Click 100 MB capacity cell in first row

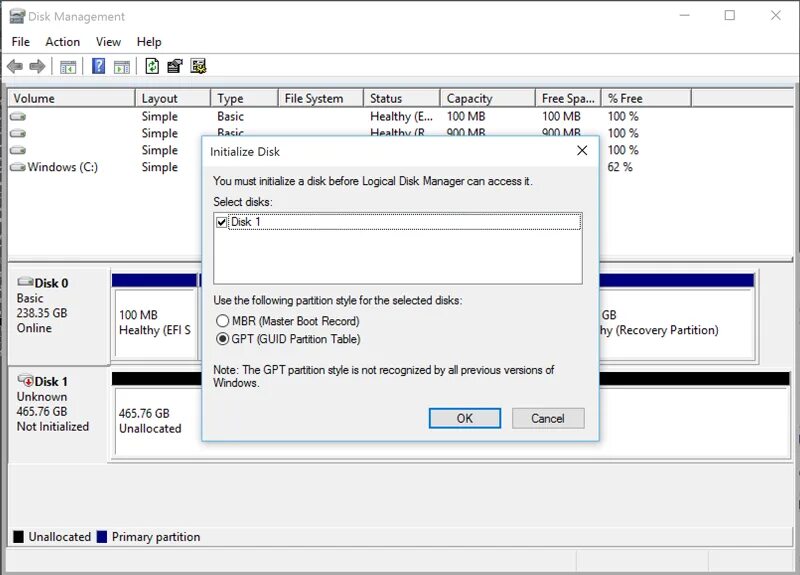tap(466, 117)
